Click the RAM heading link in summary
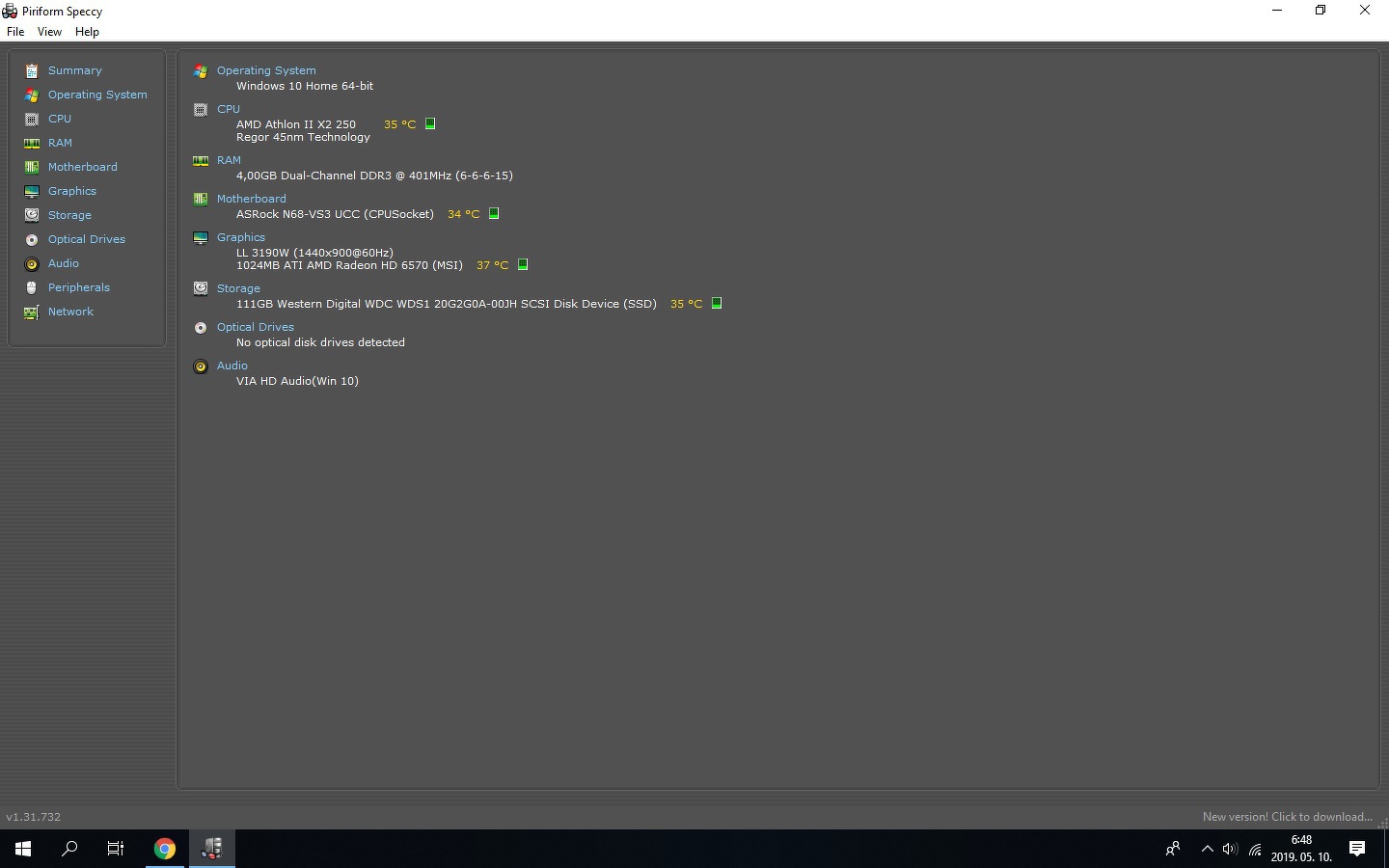 pos(229,160)
